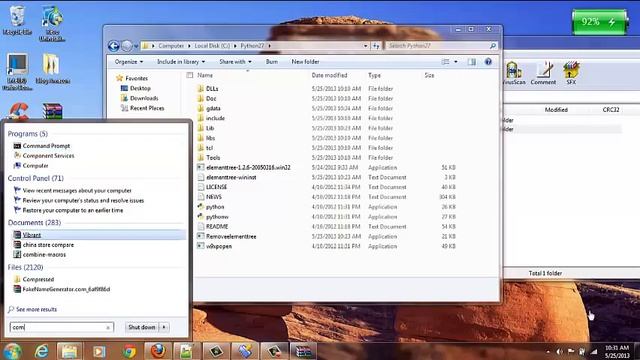Sort by CRC32 column in WinRAR
This screenshot has height=360, width=640.
click(x=611, y=109)
